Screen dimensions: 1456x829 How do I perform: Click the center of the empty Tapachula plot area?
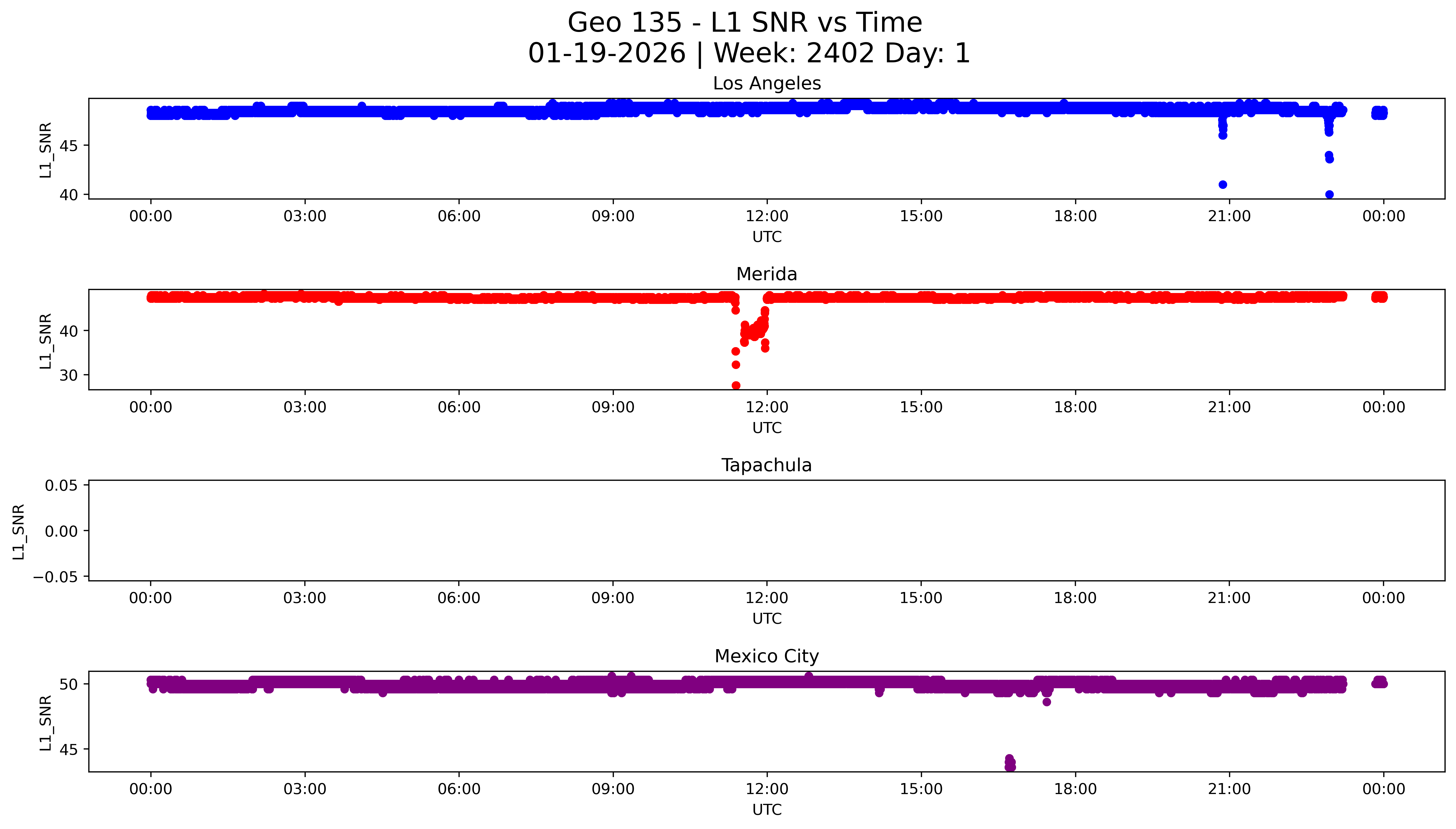(766, 531)
